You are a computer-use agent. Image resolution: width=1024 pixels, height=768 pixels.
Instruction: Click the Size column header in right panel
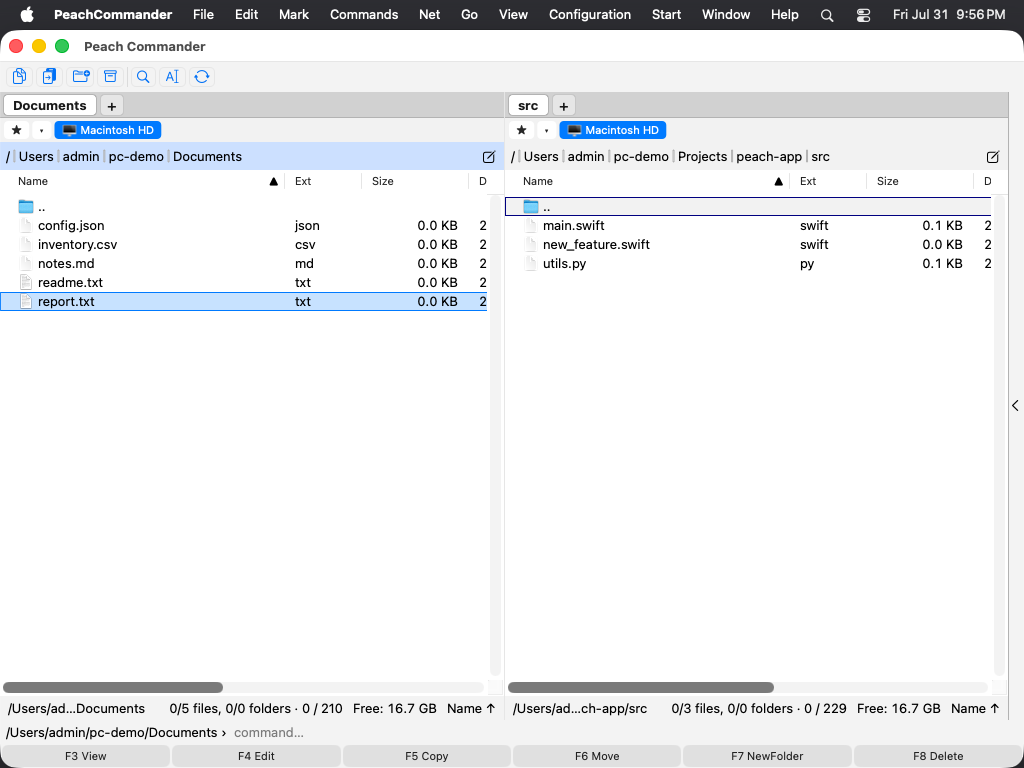920,182
